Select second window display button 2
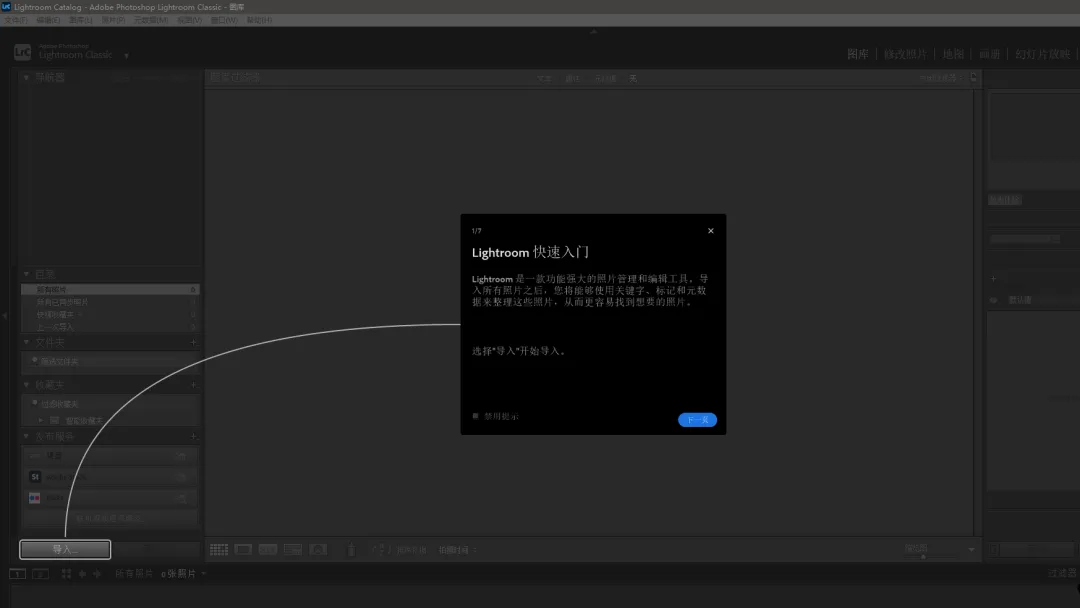The height and width of the screenshot is (608, 1080). click(x=41, y=574)
